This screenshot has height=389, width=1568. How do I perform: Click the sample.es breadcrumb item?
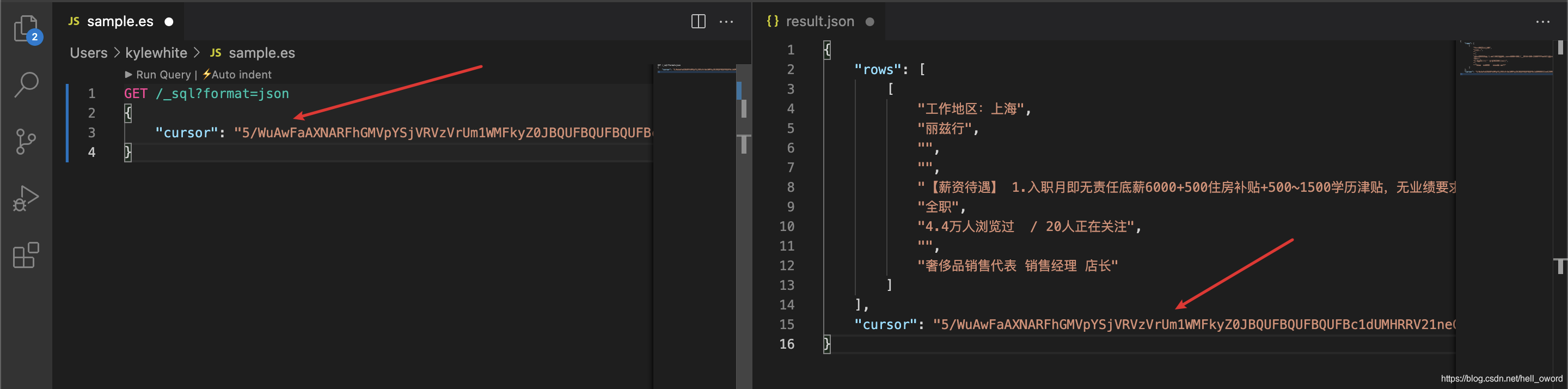click(x=262, y=53)
